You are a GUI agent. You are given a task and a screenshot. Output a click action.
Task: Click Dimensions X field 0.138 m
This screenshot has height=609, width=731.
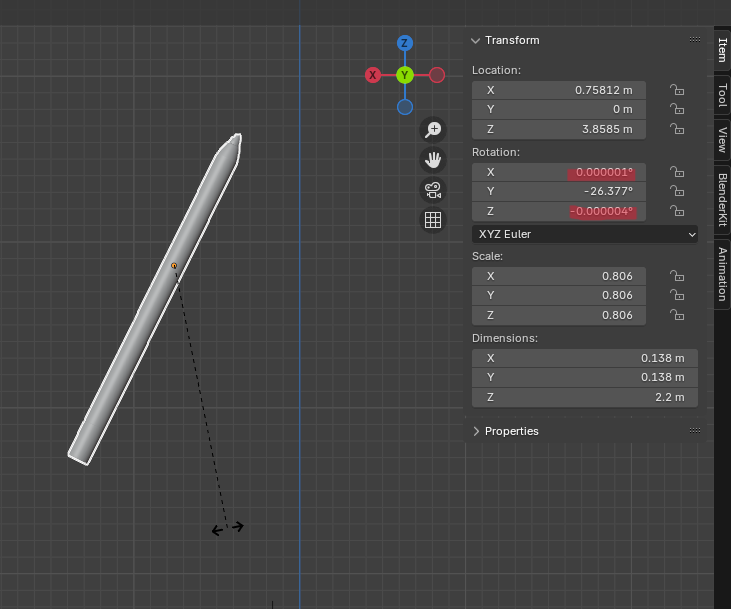(585, 358)
